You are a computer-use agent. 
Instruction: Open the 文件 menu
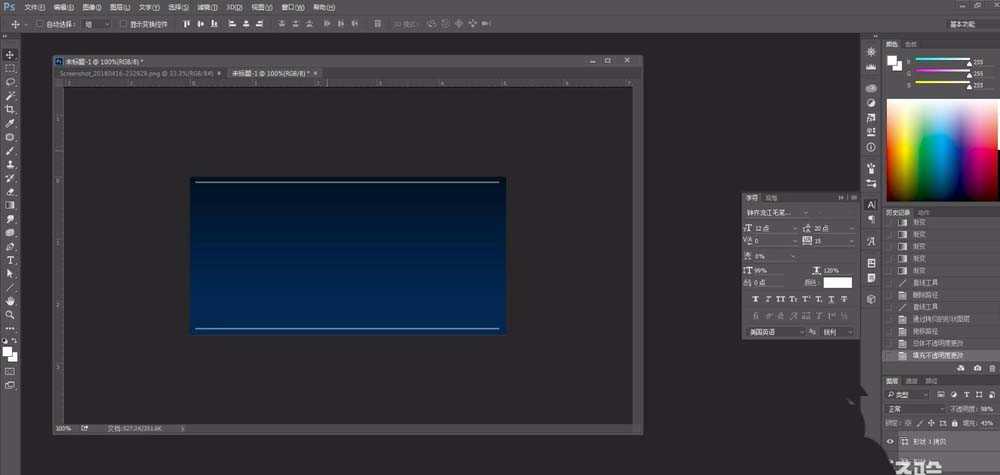33,6
